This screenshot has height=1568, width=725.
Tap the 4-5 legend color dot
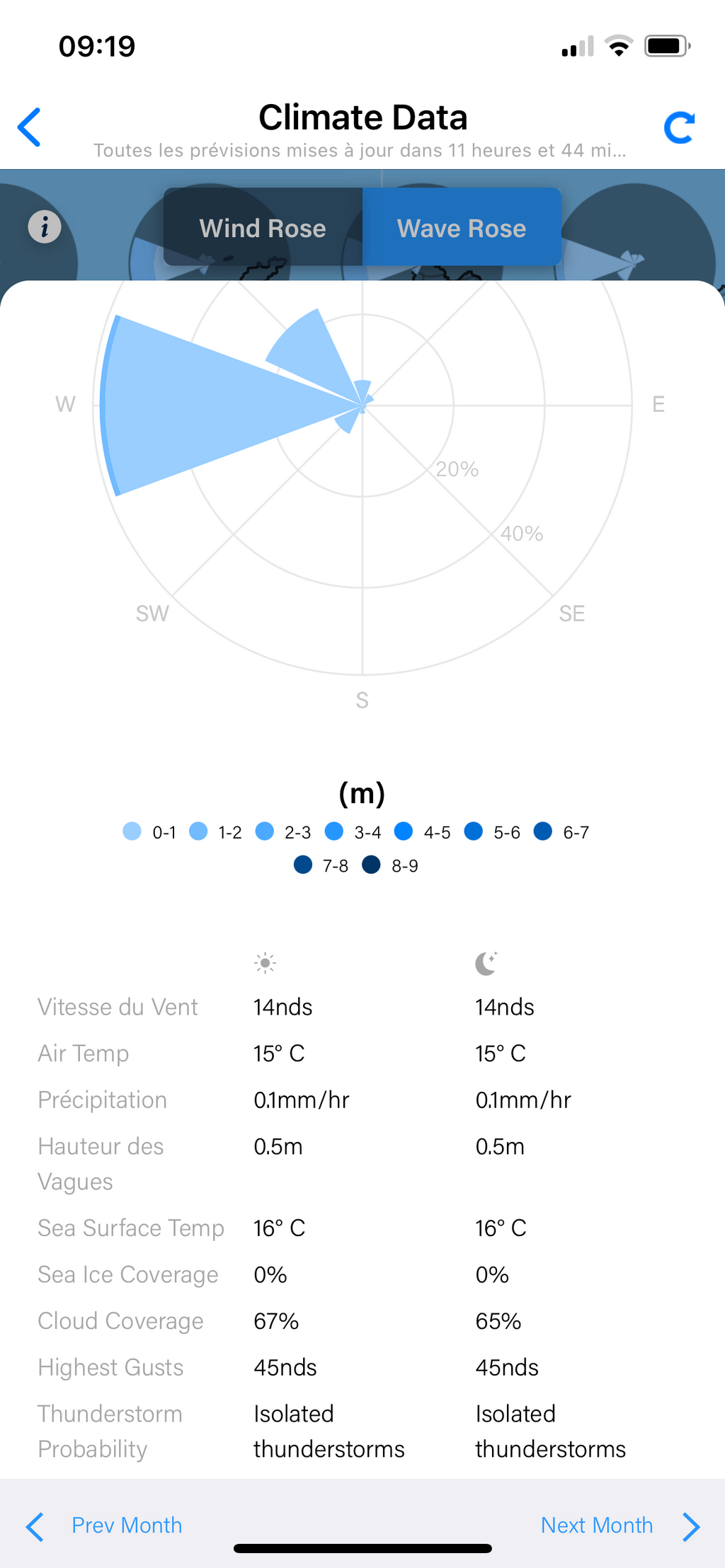click(x=404, y=831)
